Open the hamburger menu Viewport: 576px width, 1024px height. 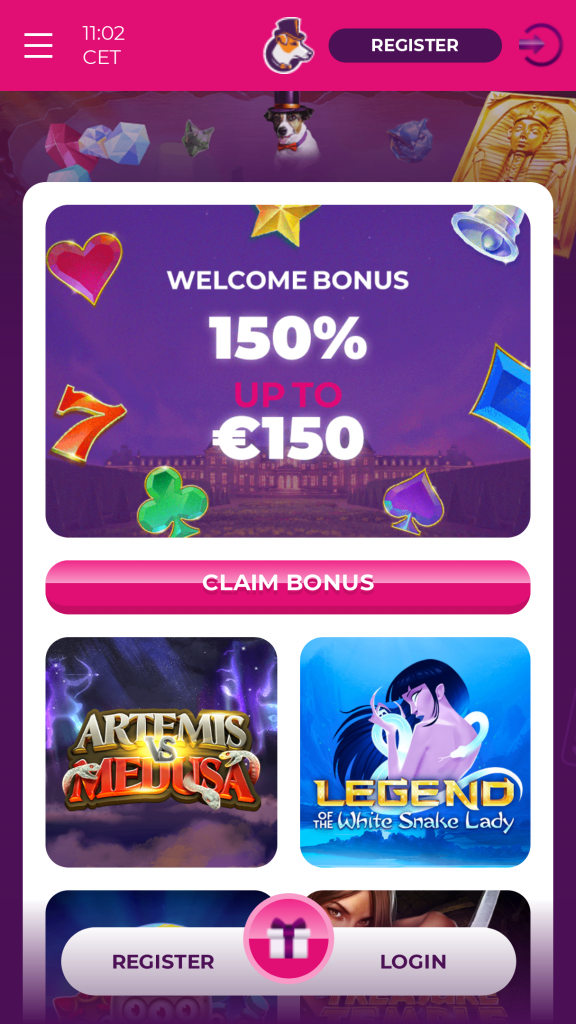coord(39,45)
